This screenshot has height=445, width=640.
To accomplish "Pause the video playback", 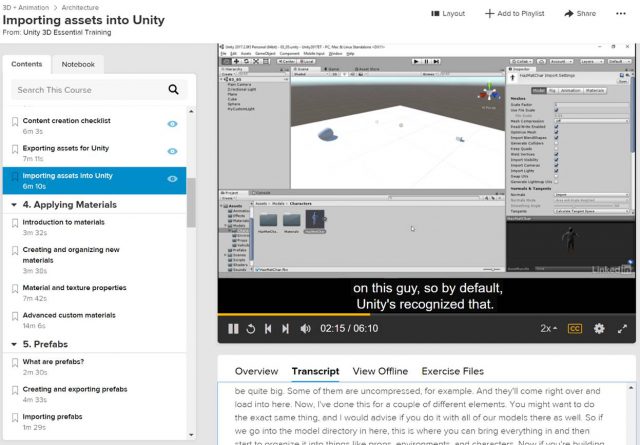I will click(233, 329).
